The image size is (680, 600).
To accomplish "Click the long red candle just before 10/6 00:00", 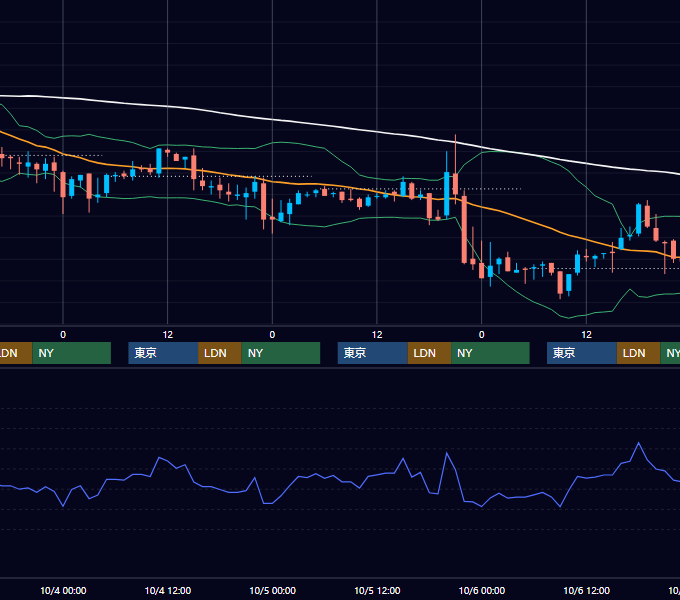I will click(x=464, y=229).
